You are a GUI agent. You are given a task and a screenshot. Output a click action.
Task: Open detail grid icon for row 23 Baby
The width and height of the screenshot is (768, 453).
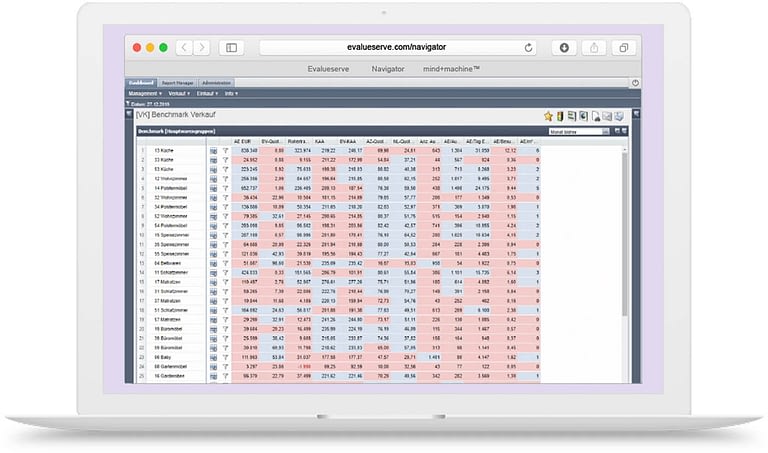pos(214,358)
